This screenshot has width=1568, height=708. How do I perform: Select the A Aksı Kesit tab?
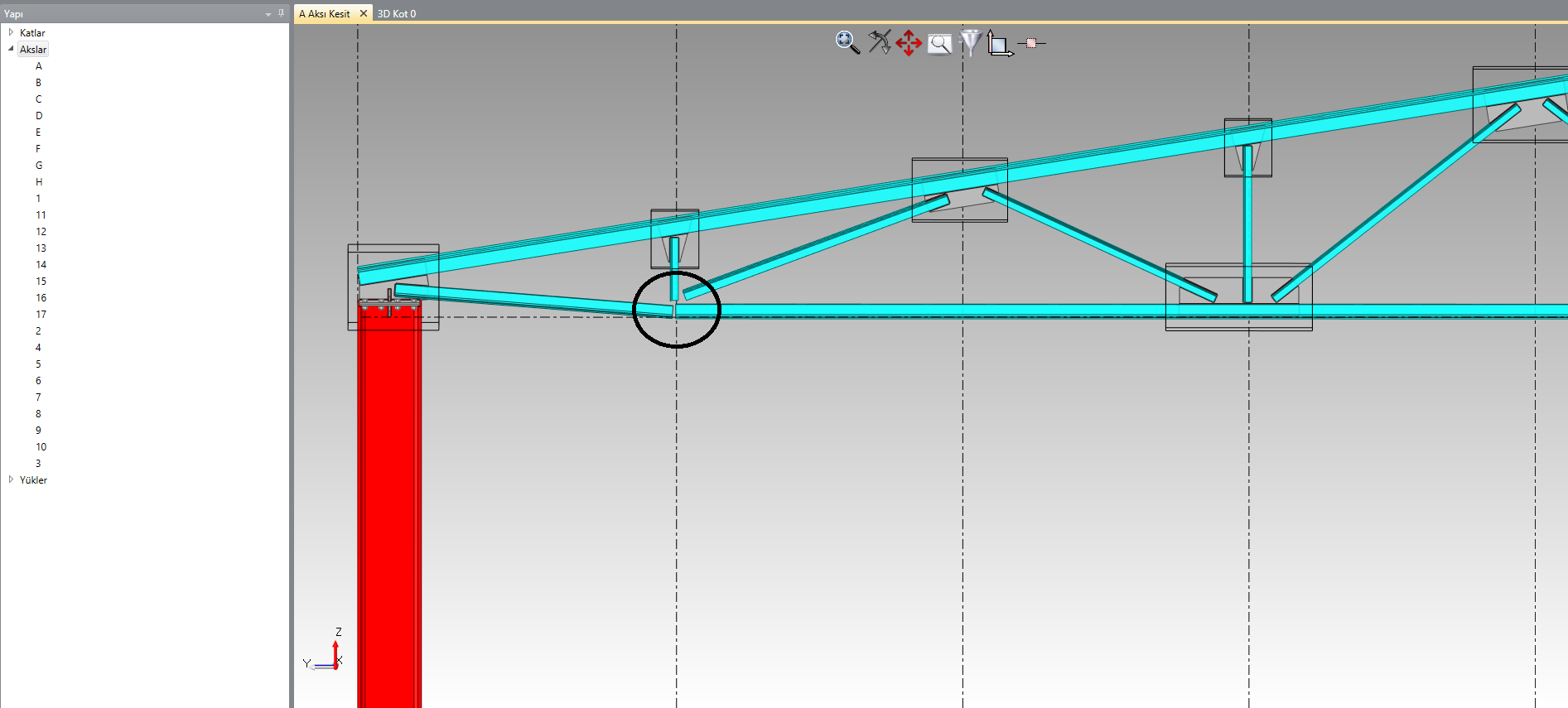click(325, 13)
